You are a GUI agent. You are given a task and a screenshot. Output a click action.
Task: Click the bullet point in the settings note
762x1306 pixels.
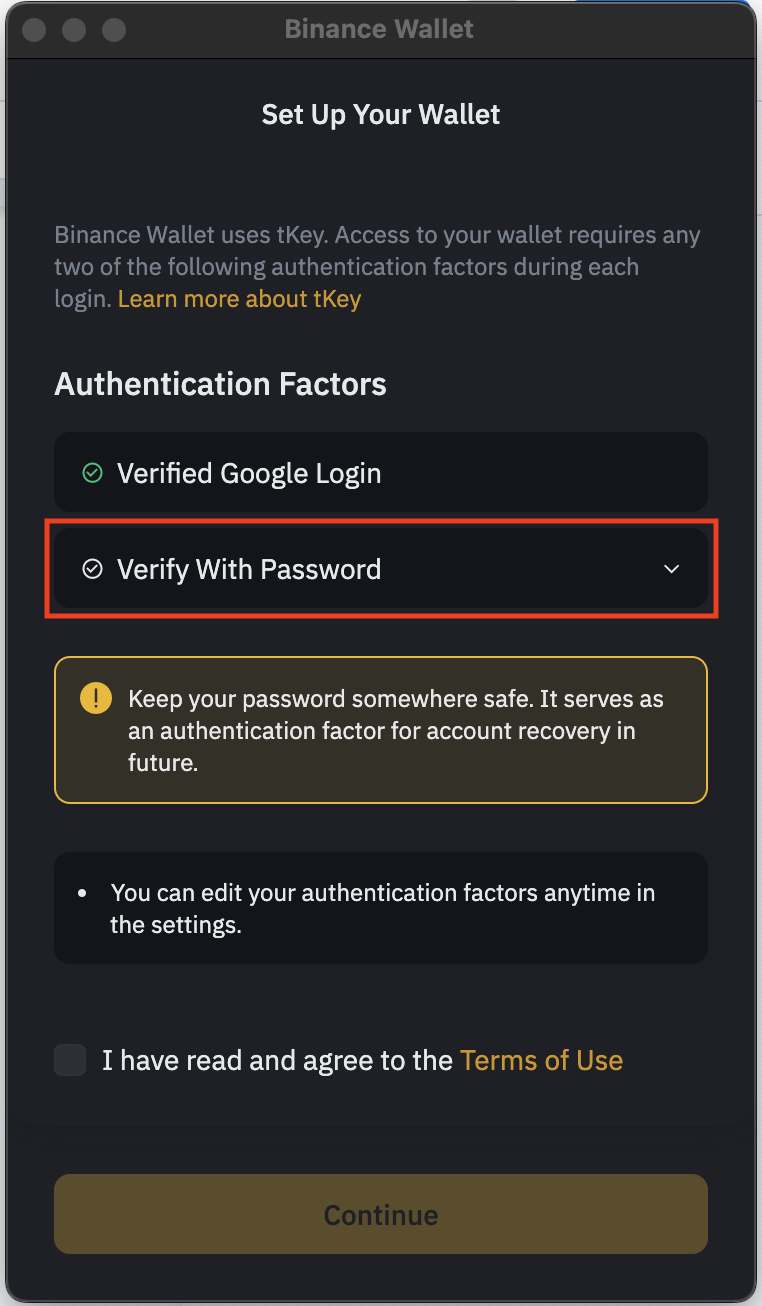coord(84,893)
